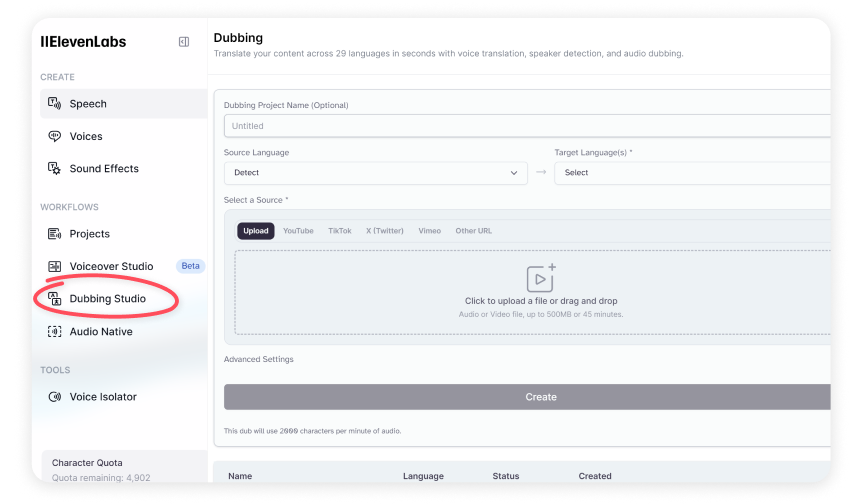Click the Language column header

pos(423,476)
